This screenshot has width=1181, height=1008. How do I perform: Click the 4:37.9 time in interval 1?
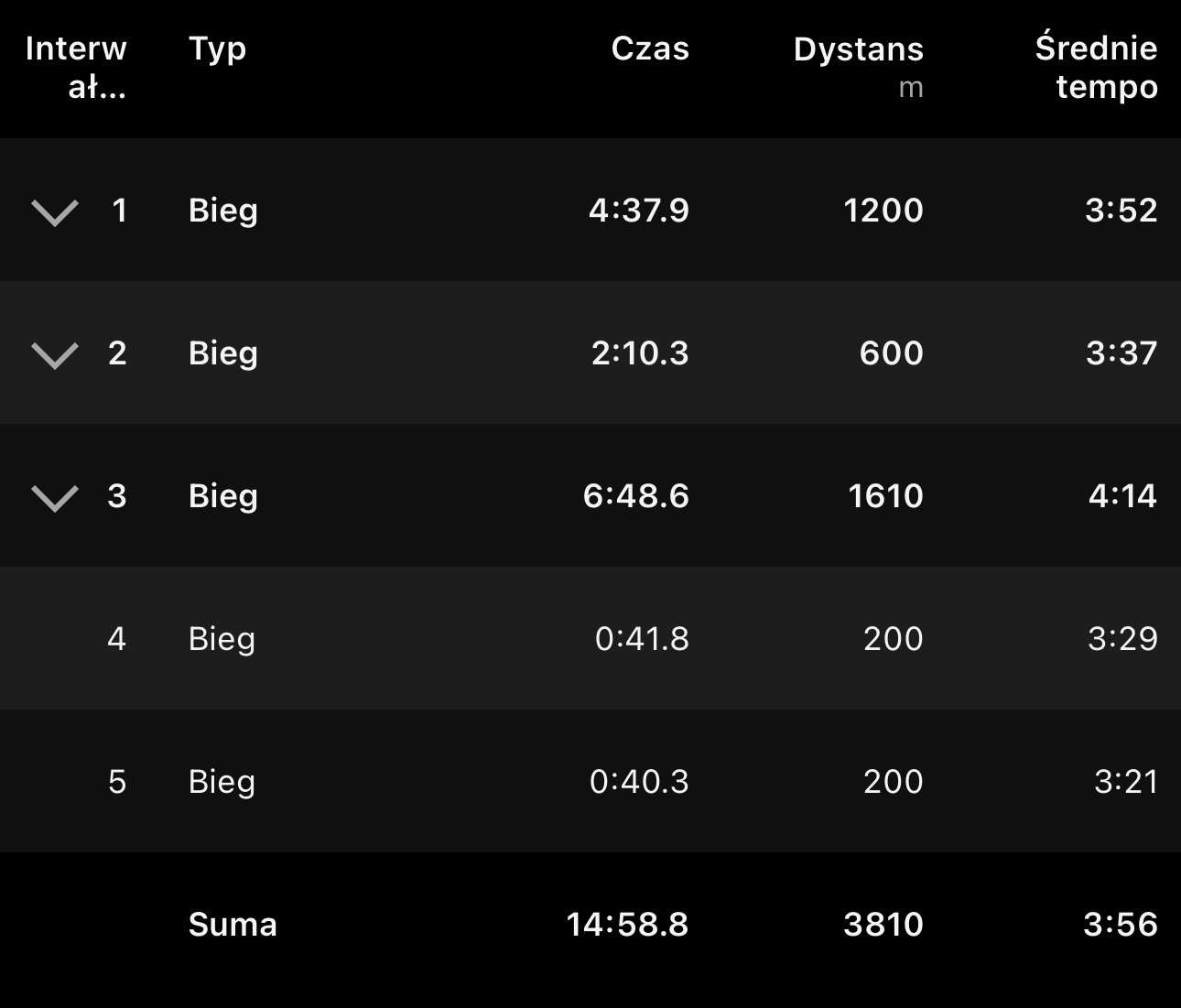pyautogui.click(x=638, y=211)
